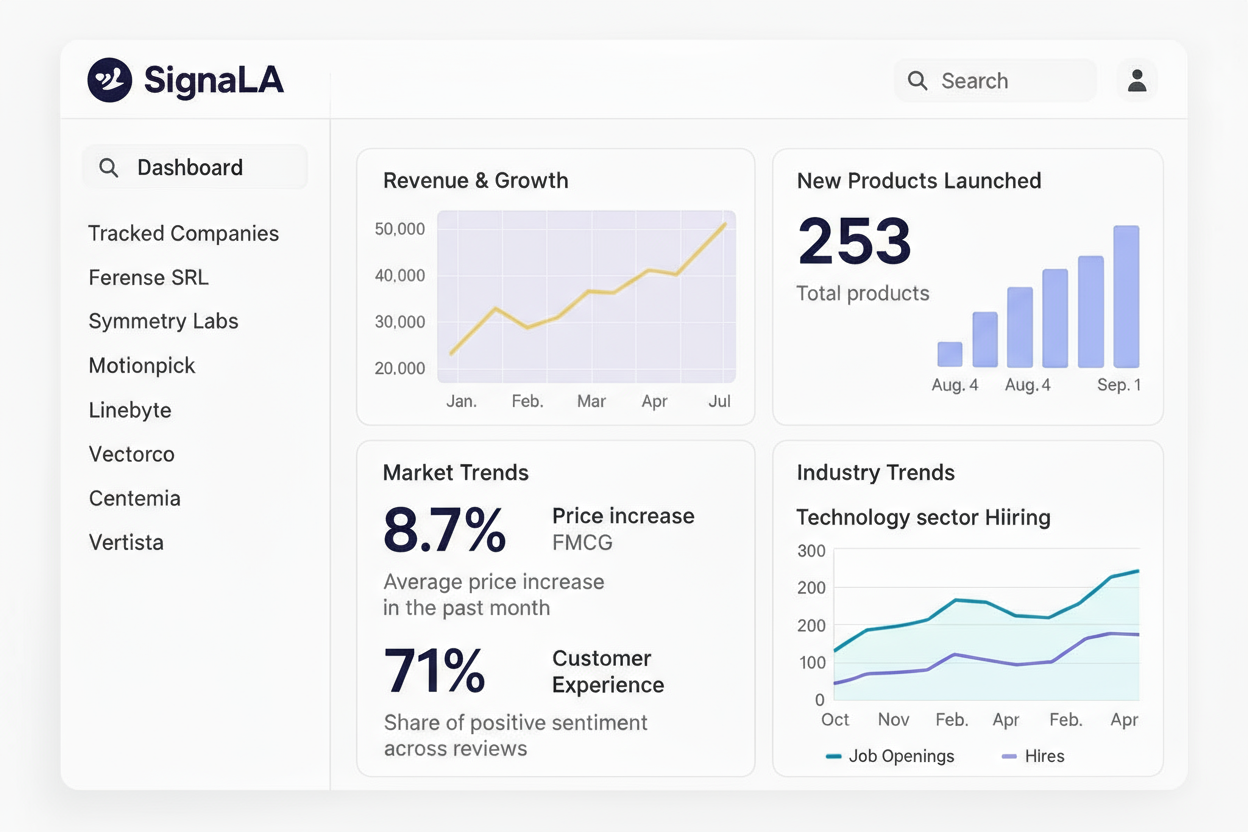The image size is (1248, 832).
Task: Click Vertista in the sidebar
Action: tap(126, 542)
